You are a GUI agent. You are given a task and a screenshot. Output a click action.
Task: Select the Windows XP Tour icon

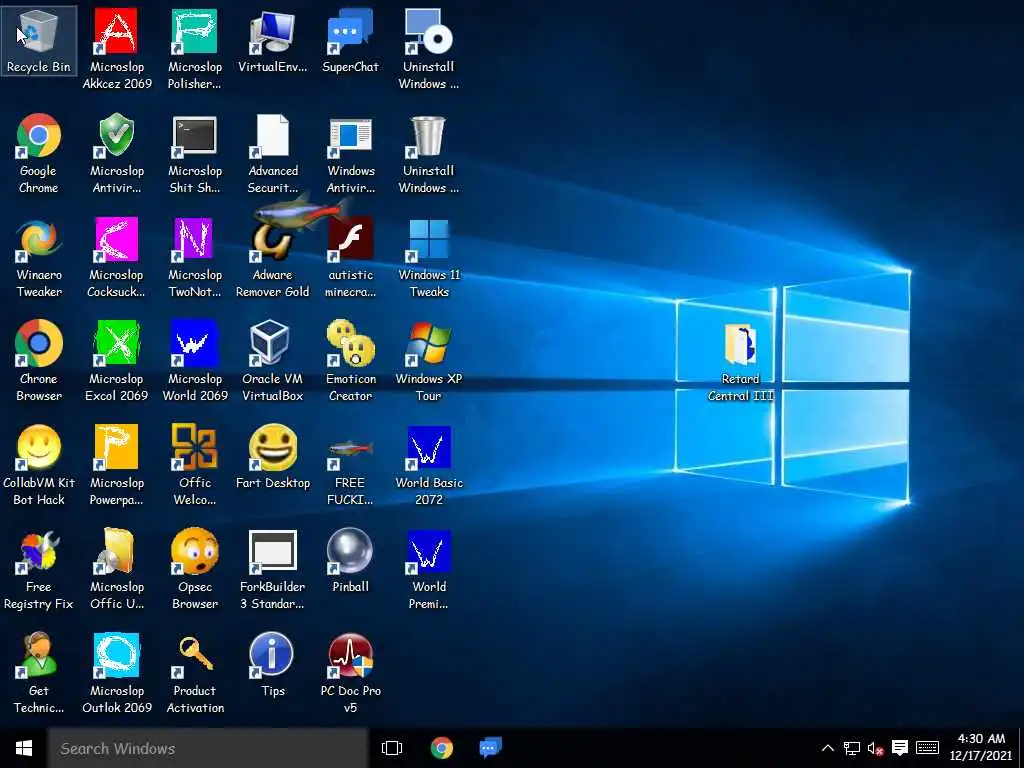(x=428, y=361)
